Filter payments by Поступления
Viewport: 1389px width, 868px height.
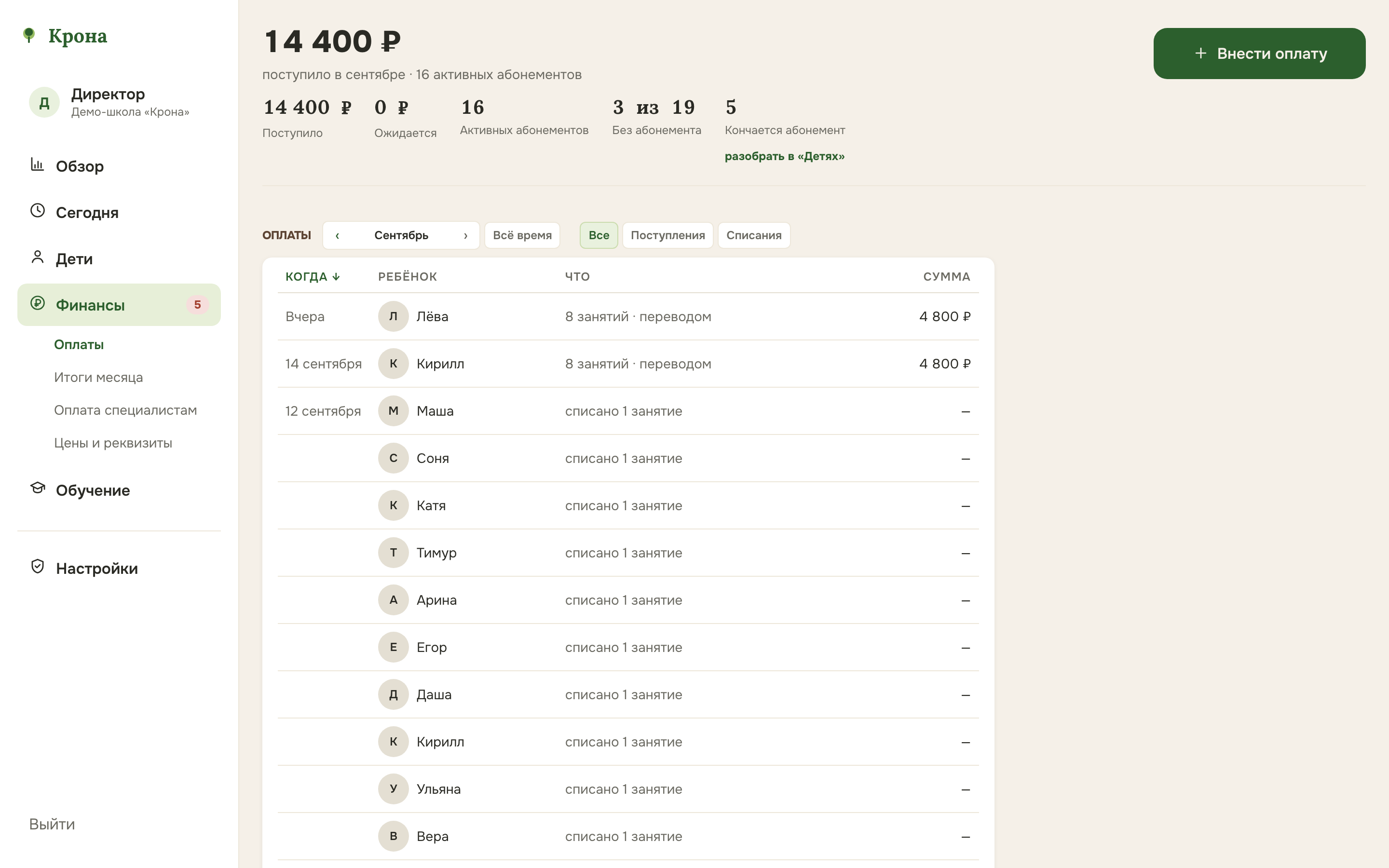click(x=667, y=235)
